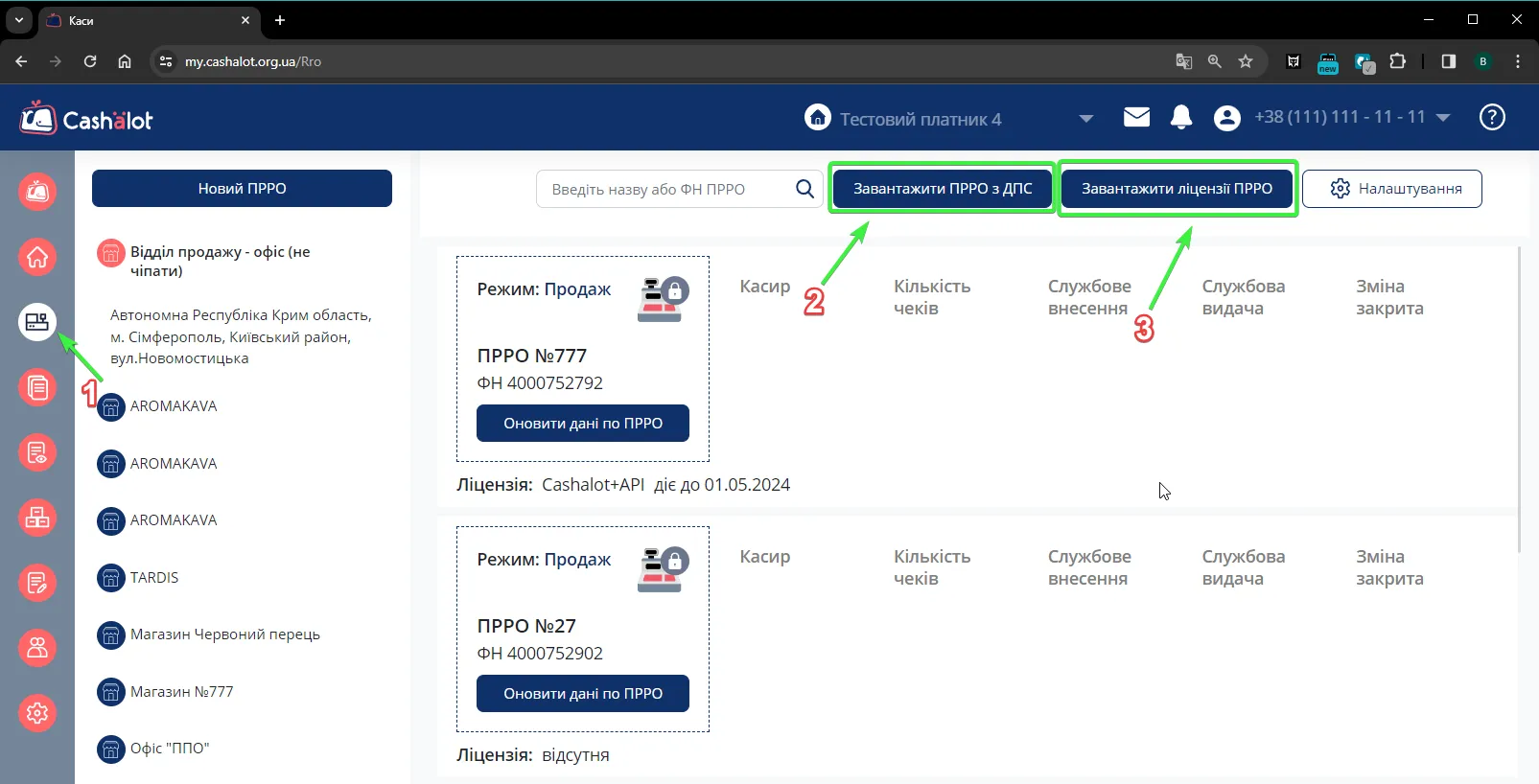
Task: Click the Cashalot logo
Action: (x=86, y=119)
